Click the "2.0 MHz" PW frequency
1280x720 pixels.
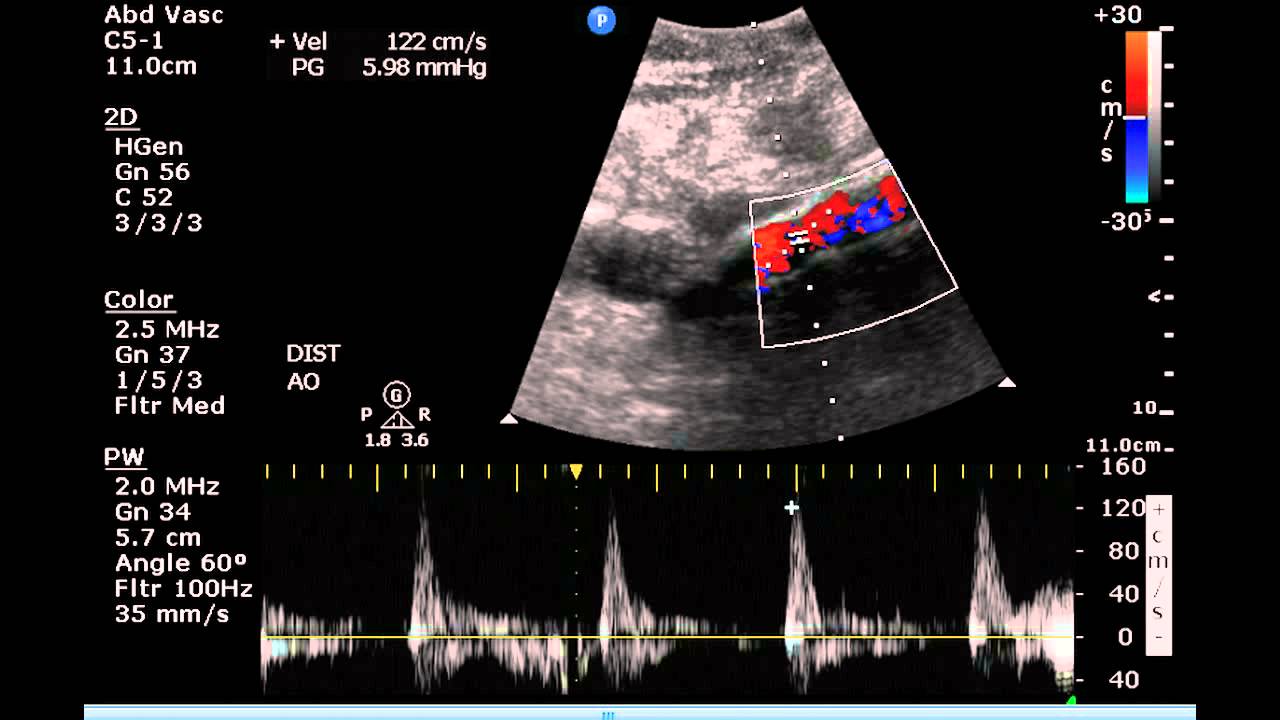pos(166,487)
